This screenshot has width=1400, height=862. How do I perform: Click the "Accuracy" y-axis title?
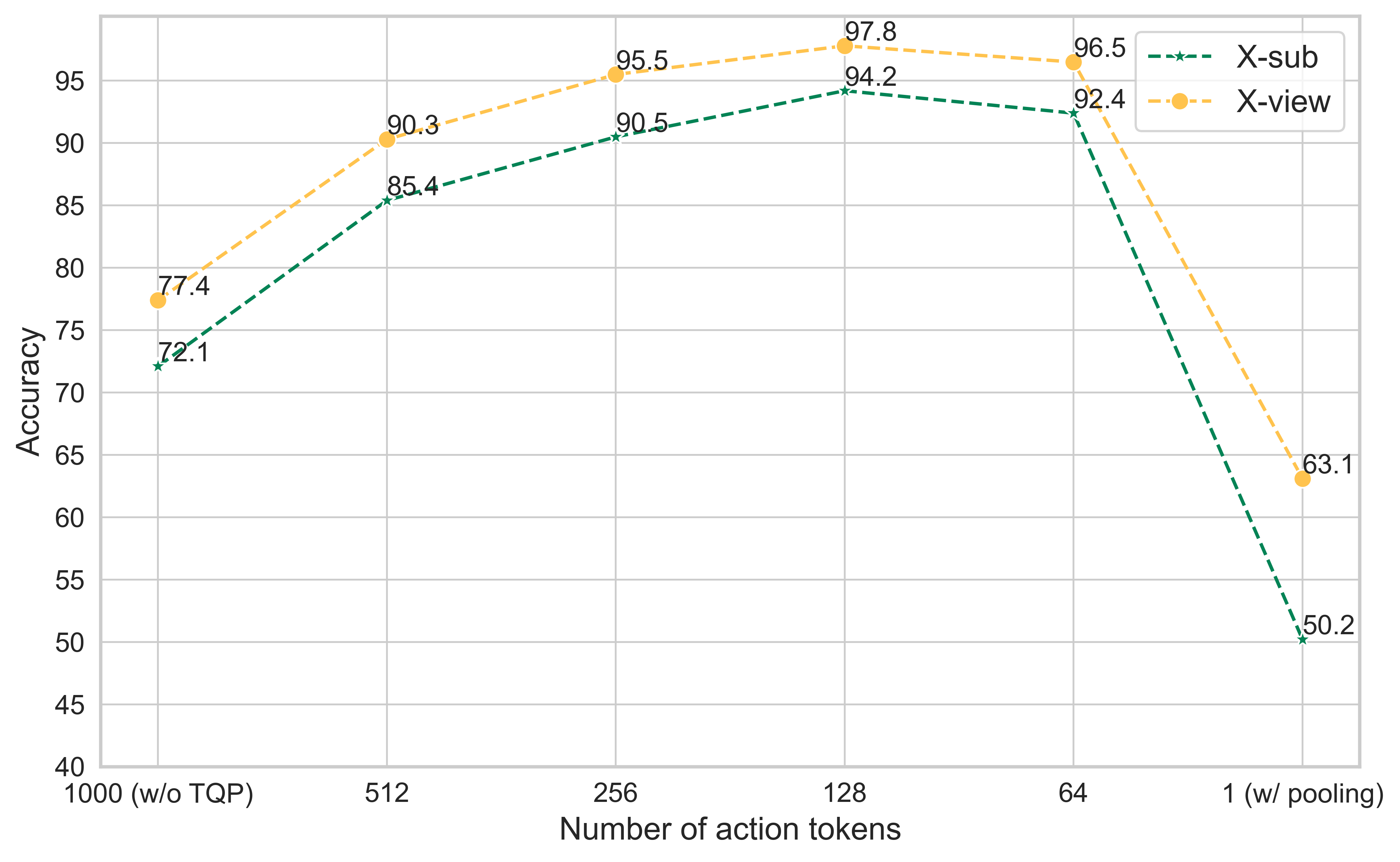(x=29, y=392)
